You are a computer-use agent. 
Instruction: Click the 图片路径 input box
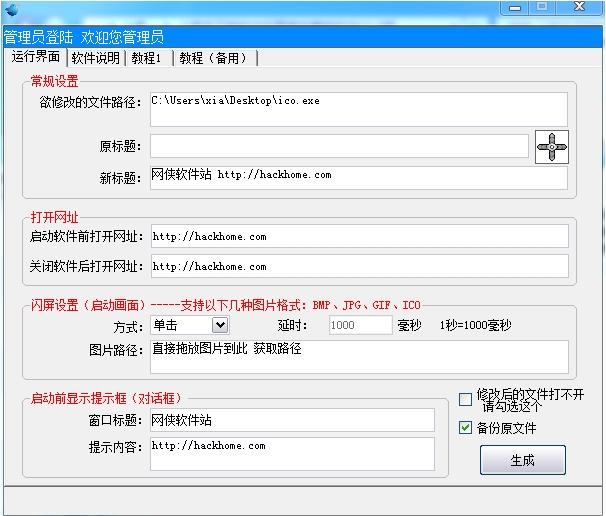358,357
